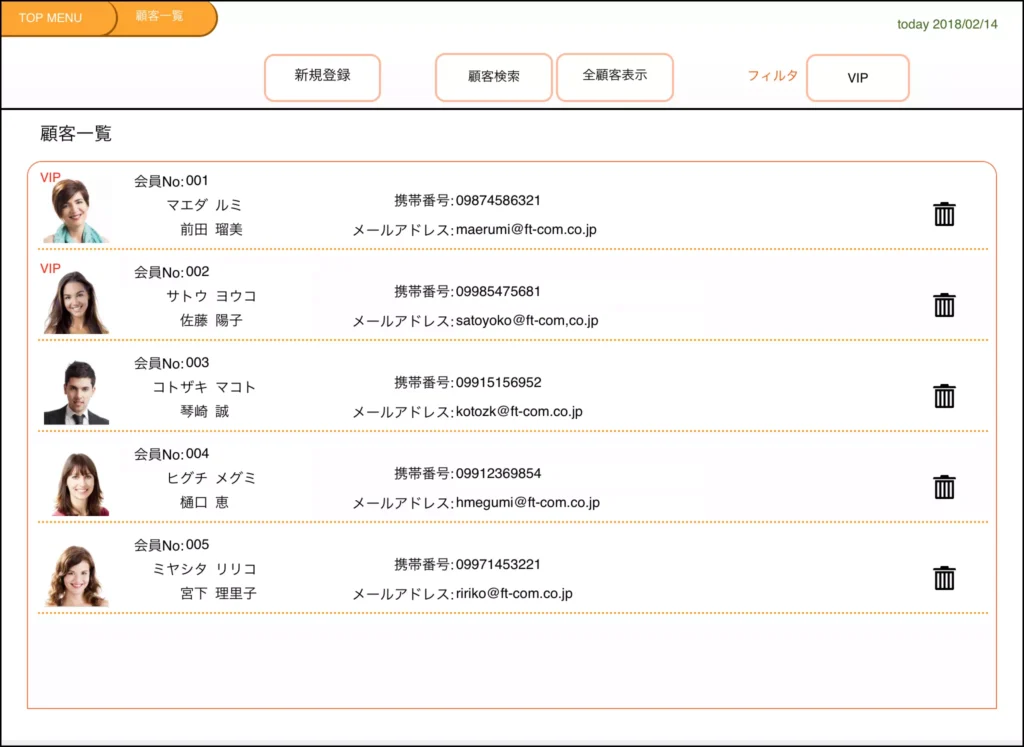The image size is (1024, 747).
Task: Show all customers with 全顧客表示
Action: coord(614,76)
